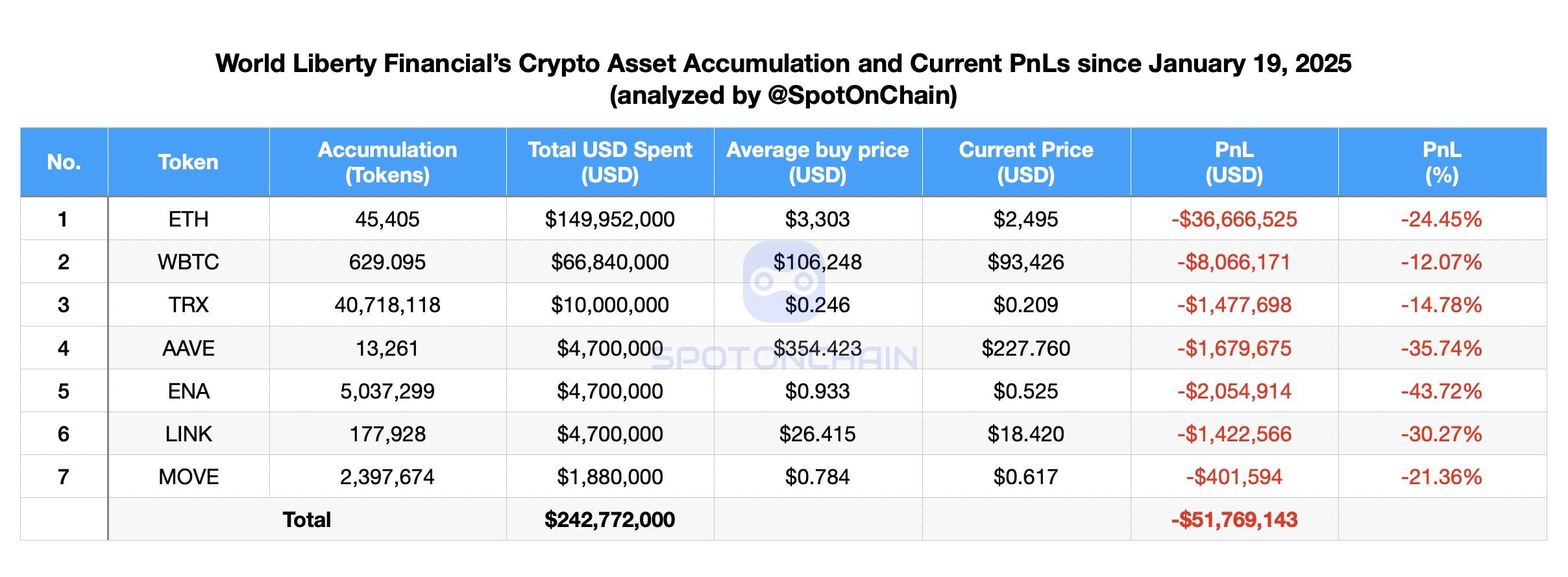Click the total PnL -$51,769,143 value

coord(1234,520)
